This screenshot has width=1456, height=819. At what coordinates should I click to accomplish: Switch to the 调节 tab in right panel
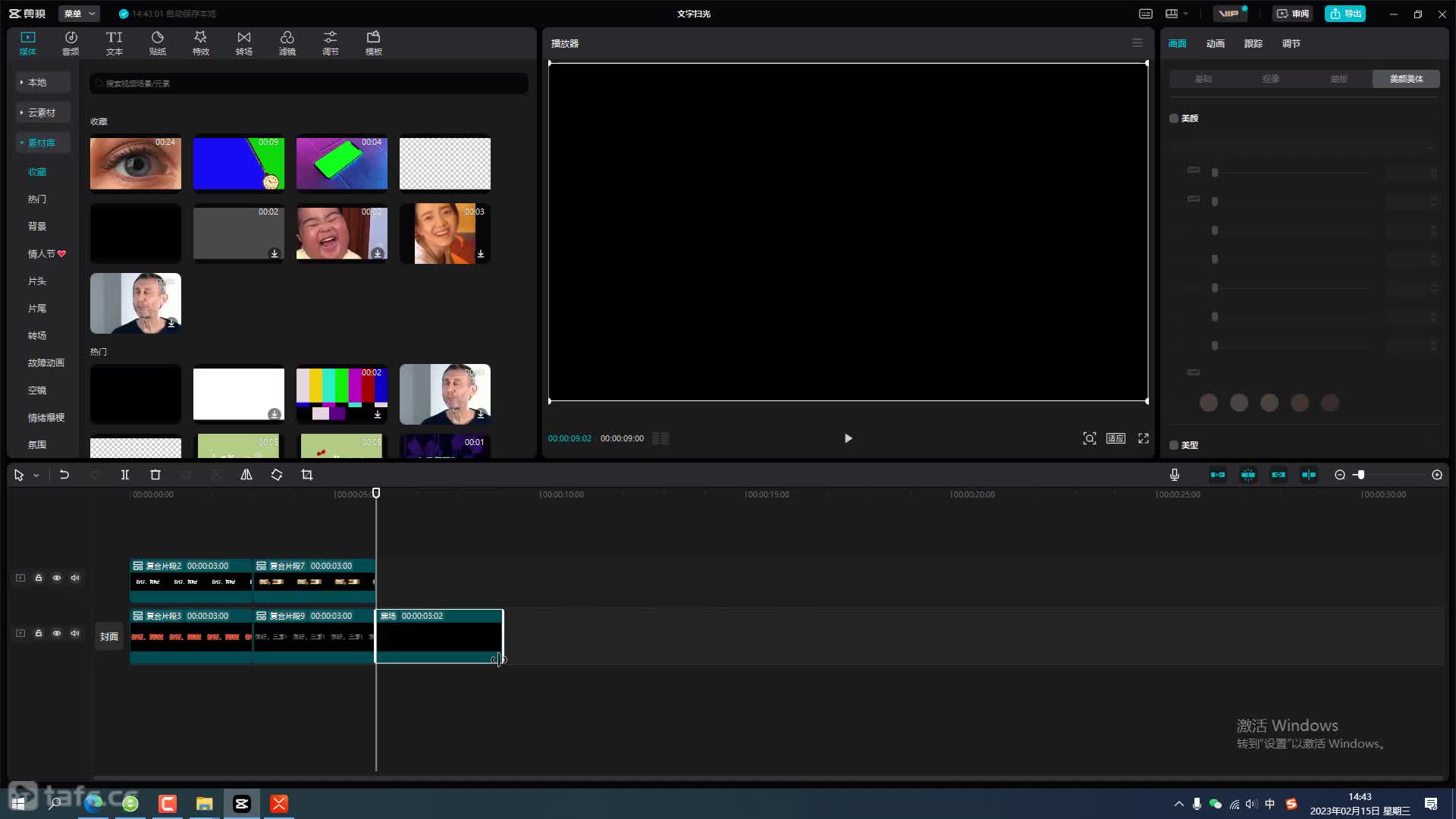[1291, 44]
